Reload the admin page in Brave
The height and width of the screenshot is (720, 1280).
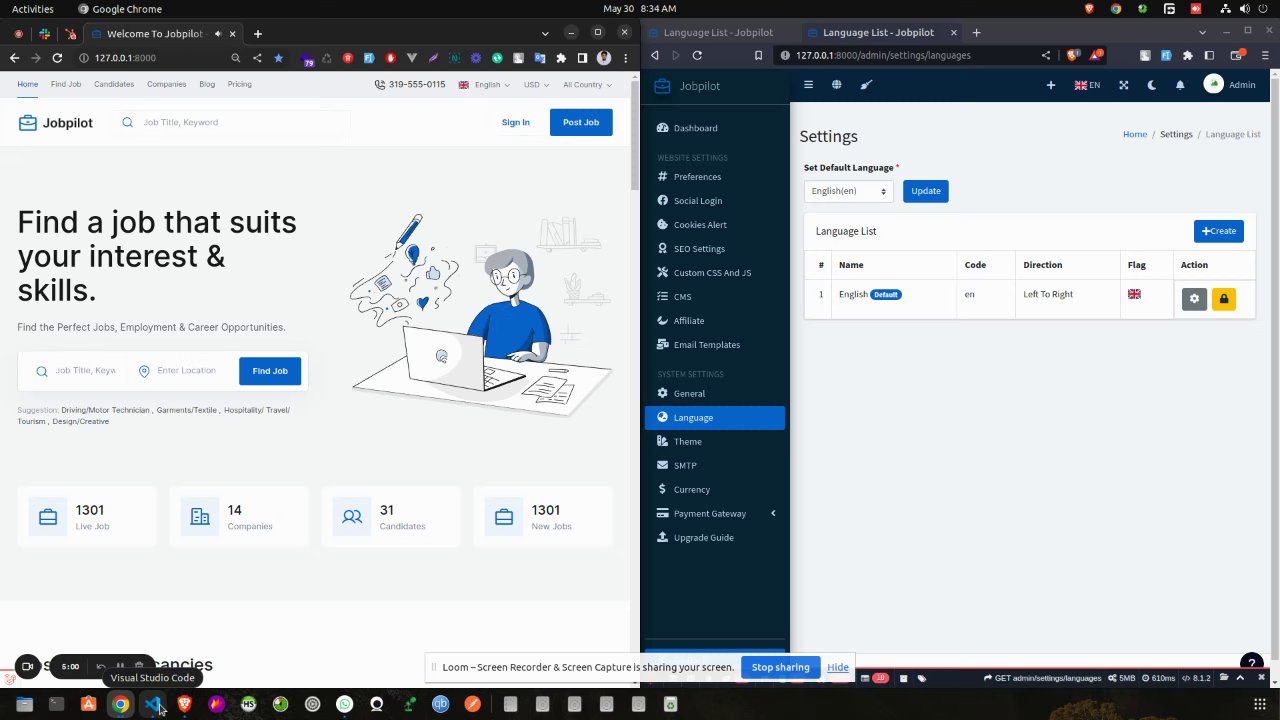697,55
